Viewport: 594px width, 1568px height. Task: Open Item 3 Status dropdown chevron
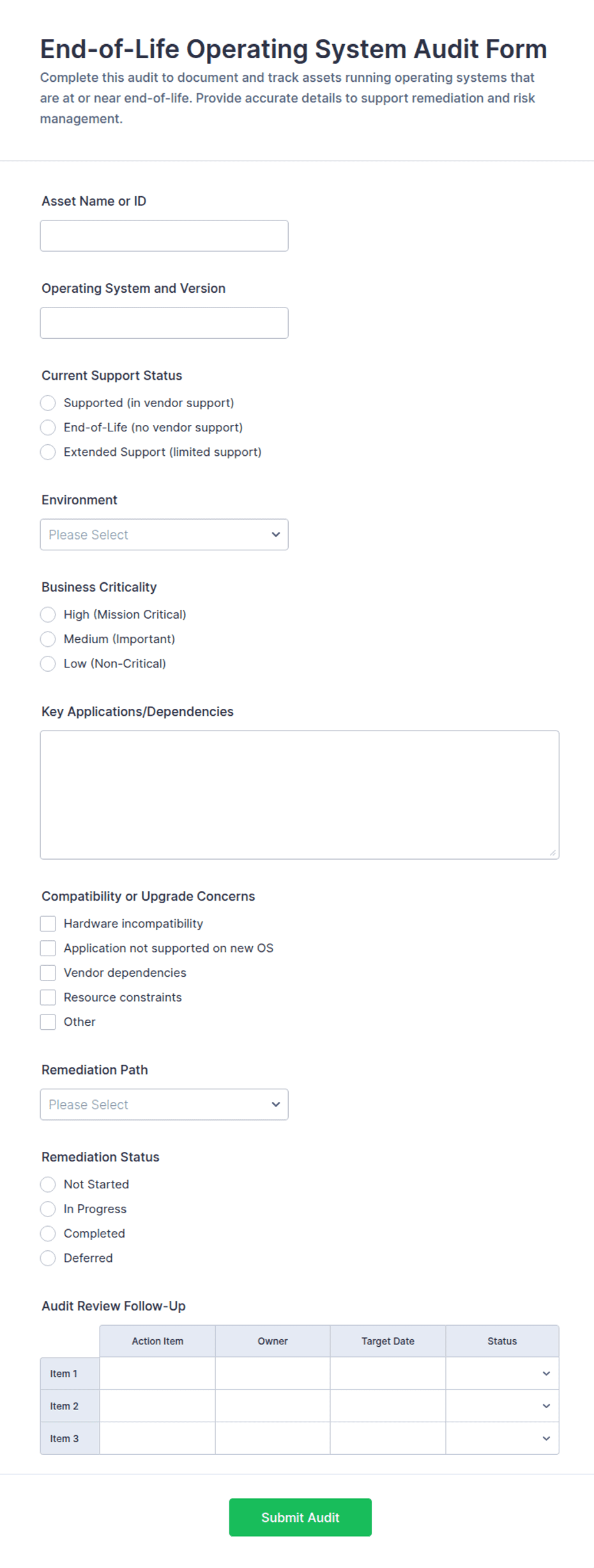tap(546, 1438)
